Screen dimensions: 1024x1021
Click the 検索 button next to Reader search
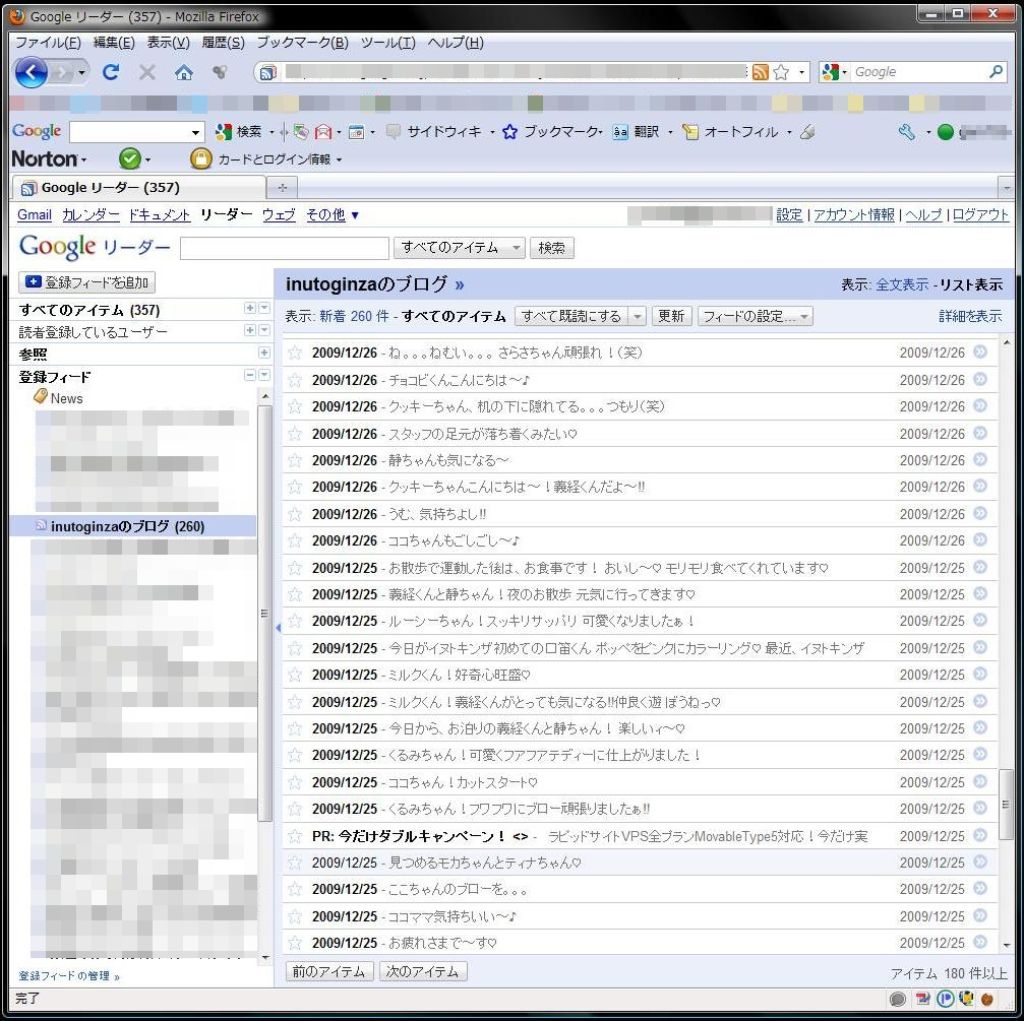pos(552,248)
